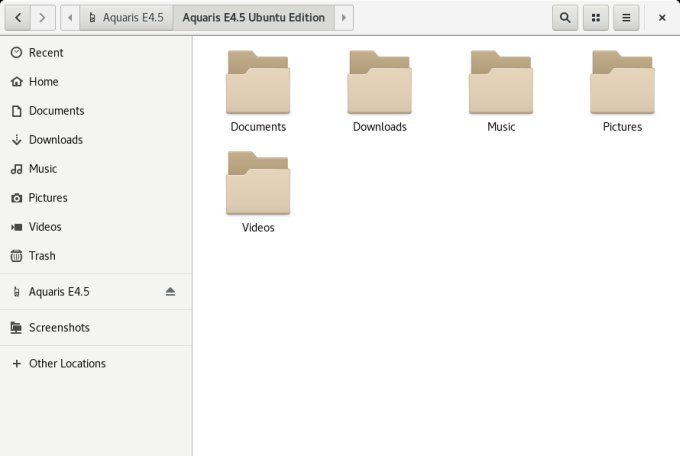Select Aquaris E4.5 Ubuntu Edition path segment
Viewport: 680px width, 456px height.
(x=254, y=18)
